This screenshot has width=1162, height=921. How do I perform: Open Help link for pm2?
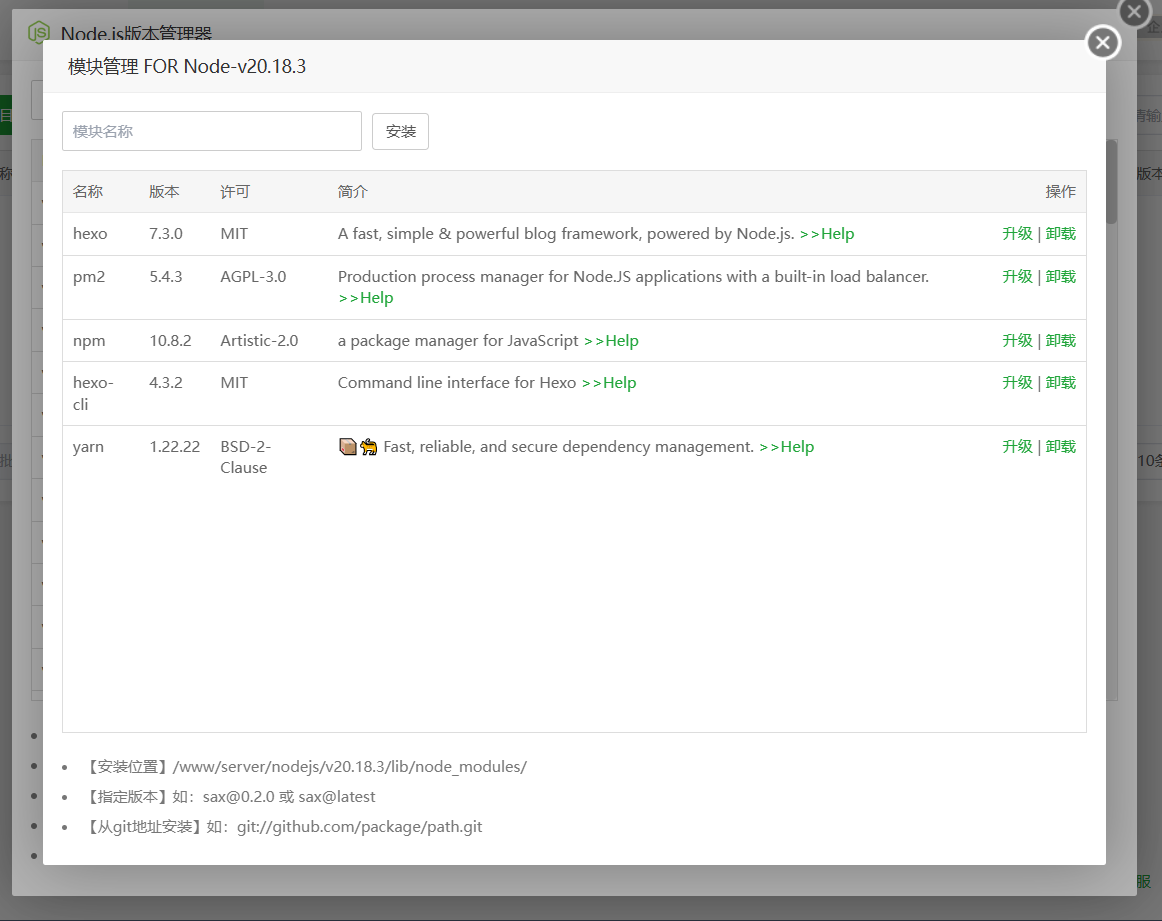tap(365, 298)
